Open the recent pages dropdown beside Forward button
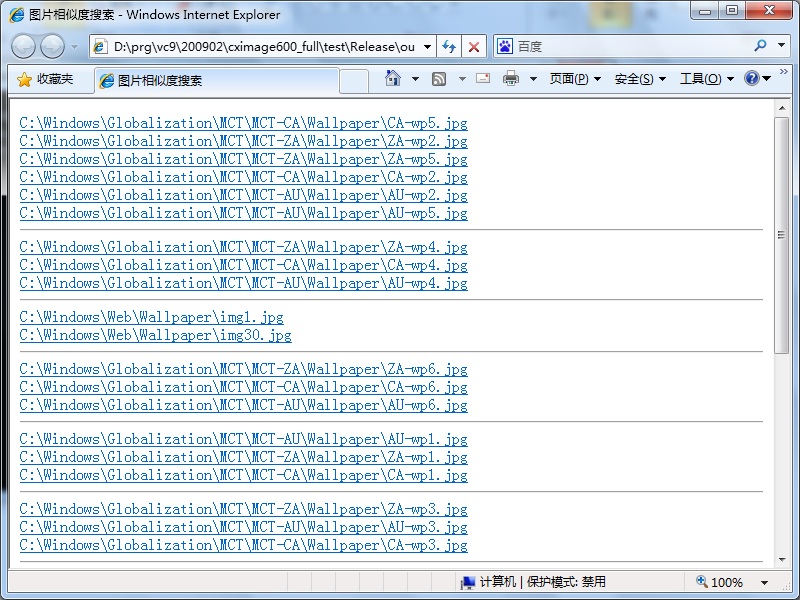800x600 pixels. tap(74, 47)
